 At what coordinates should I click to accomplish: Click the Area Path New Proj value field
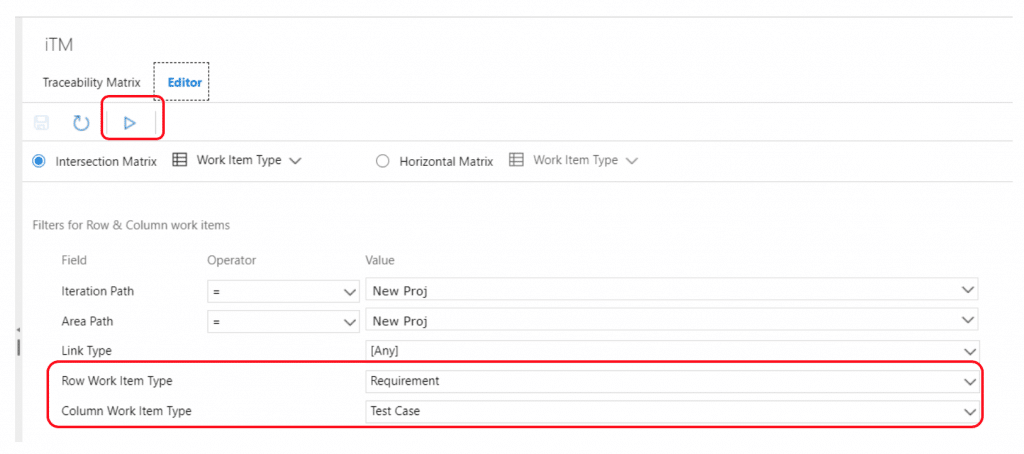(x=672, y=321)
